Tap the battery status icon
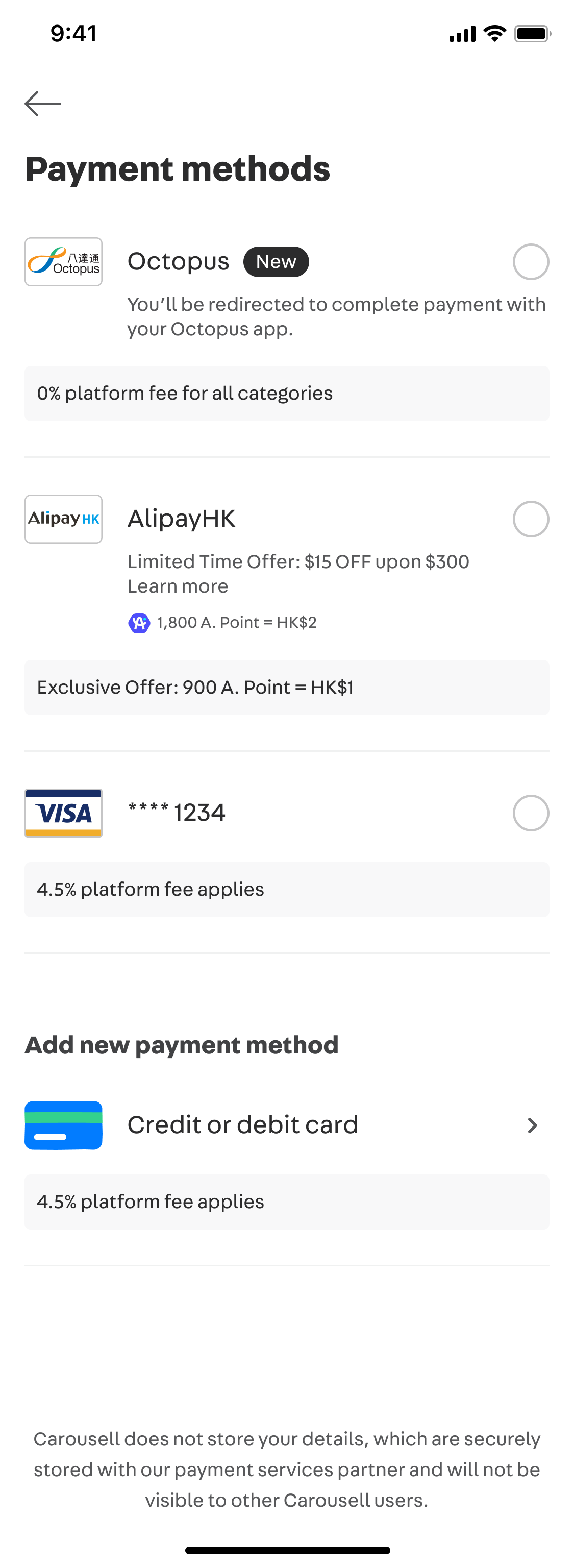Viewport: 574px width, 1568px height. click(533, 34)
